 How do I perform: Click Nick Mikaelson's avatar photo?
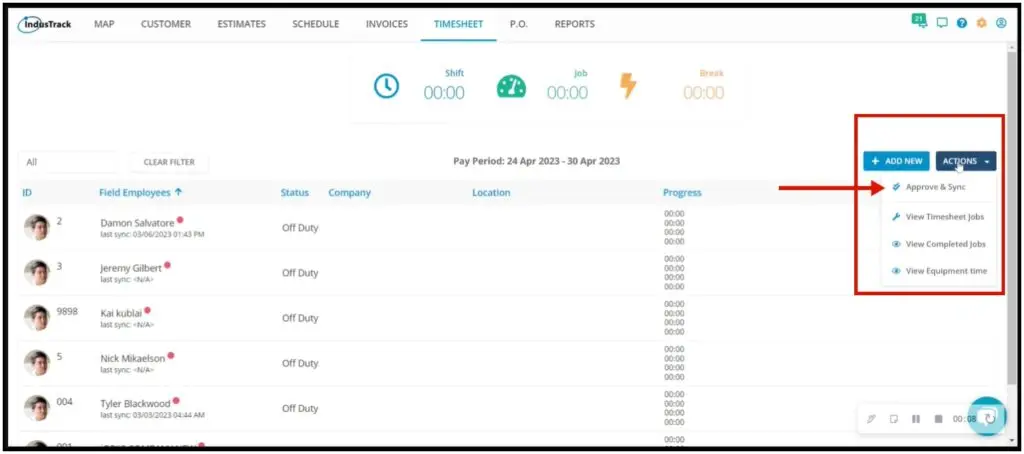37,363
